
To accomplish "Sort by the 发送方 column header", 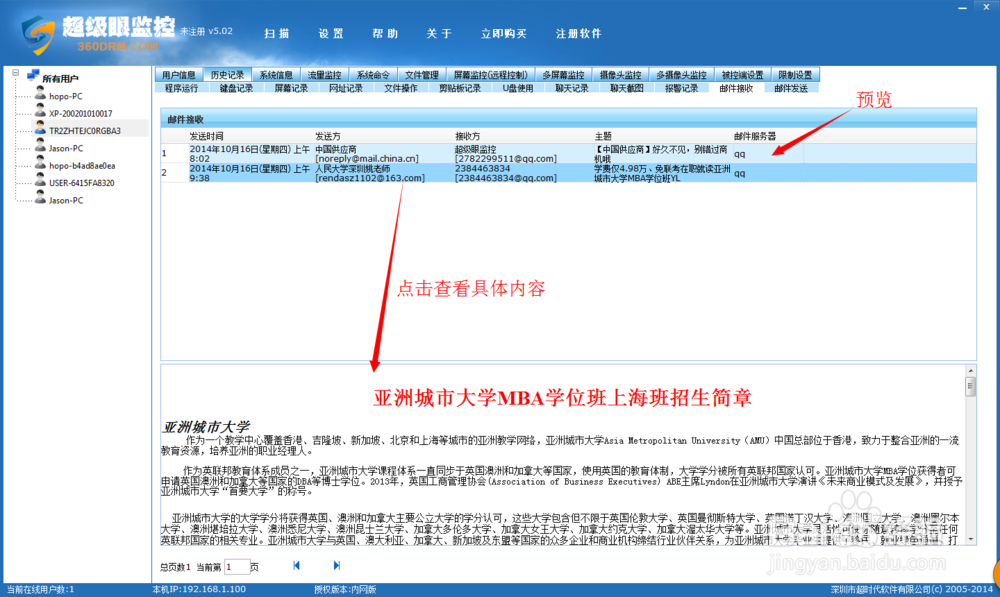I will (x=328, y=136).
